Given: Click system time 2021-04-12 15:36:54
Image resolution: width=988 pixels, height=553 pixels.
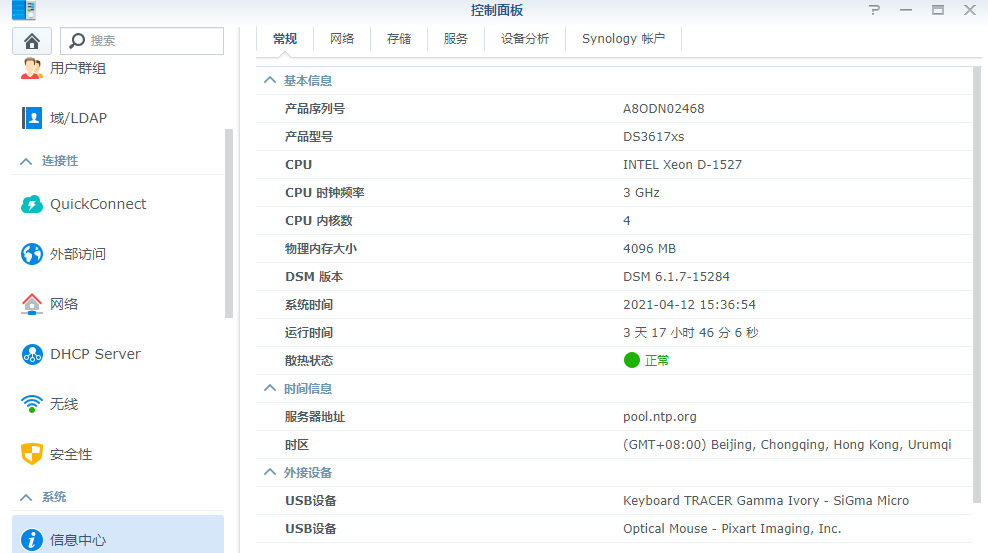Looking at the screenshot, I should click(689, 305).
